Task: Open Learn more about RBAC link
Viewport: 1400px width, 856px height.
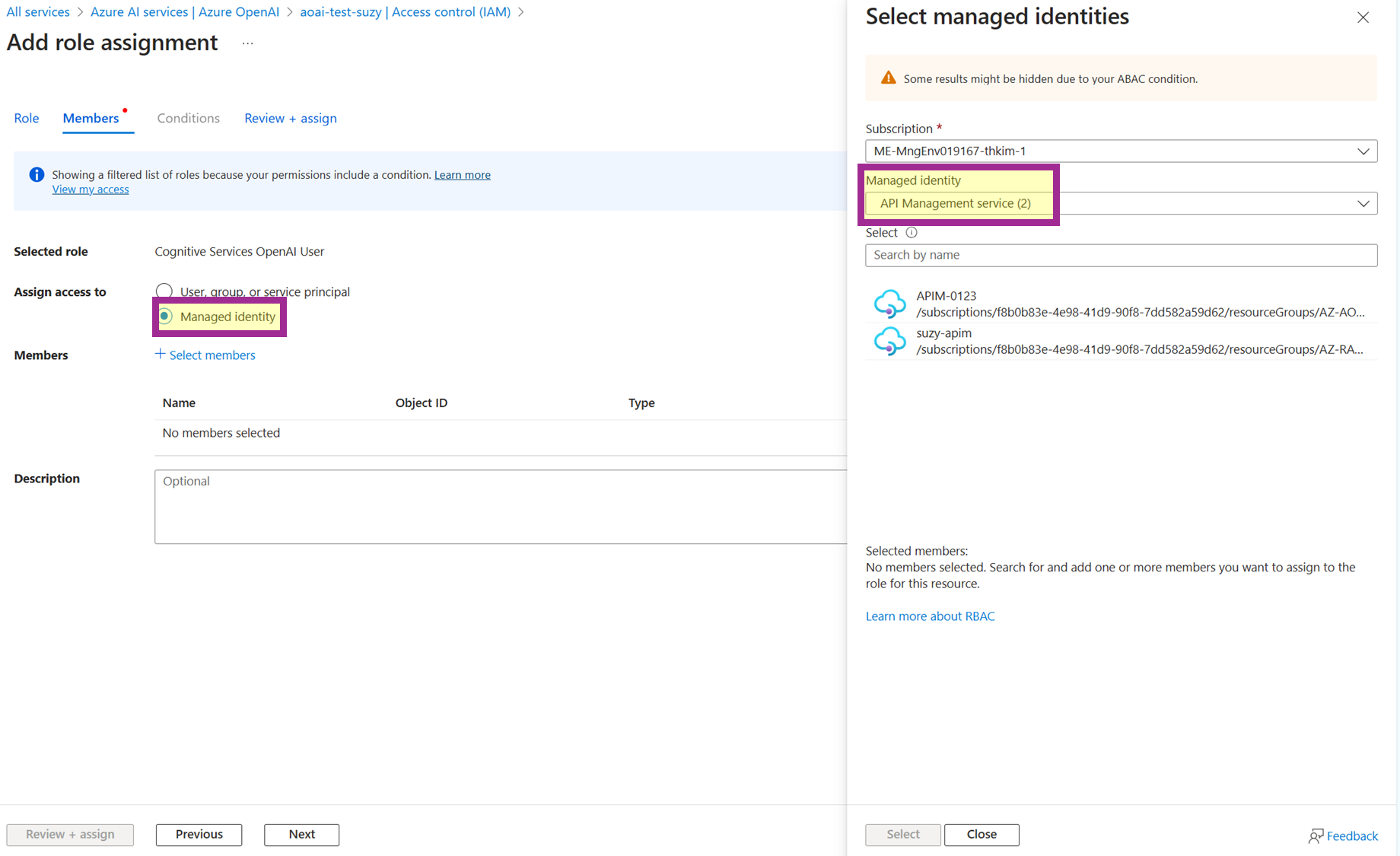Action: (930, 616)
